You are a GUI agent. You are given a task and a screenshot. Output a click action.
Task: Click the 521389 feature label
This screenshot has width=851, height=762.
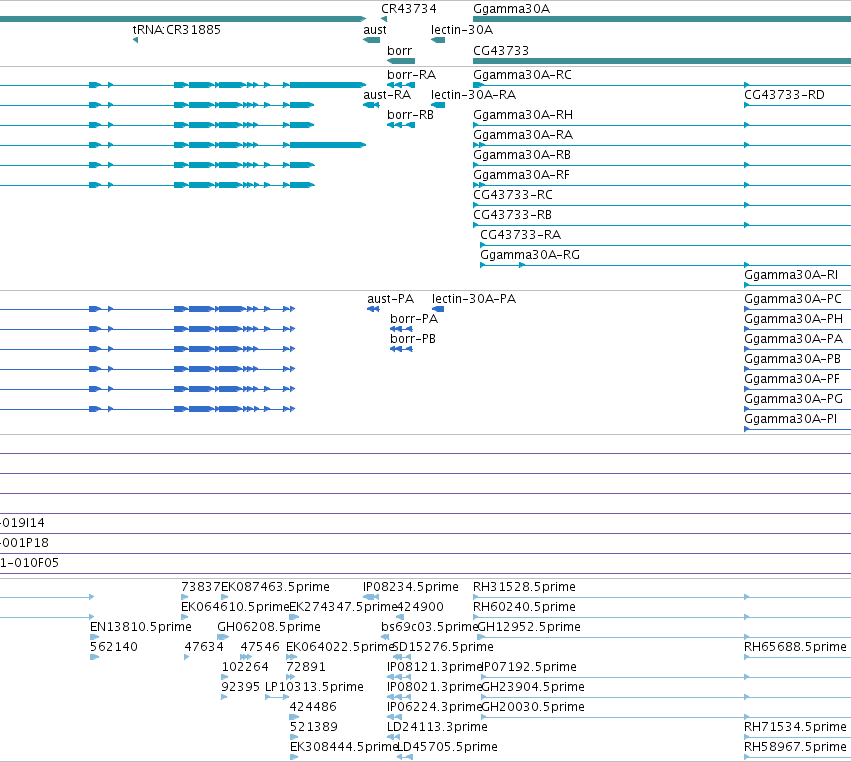(314, 727)
